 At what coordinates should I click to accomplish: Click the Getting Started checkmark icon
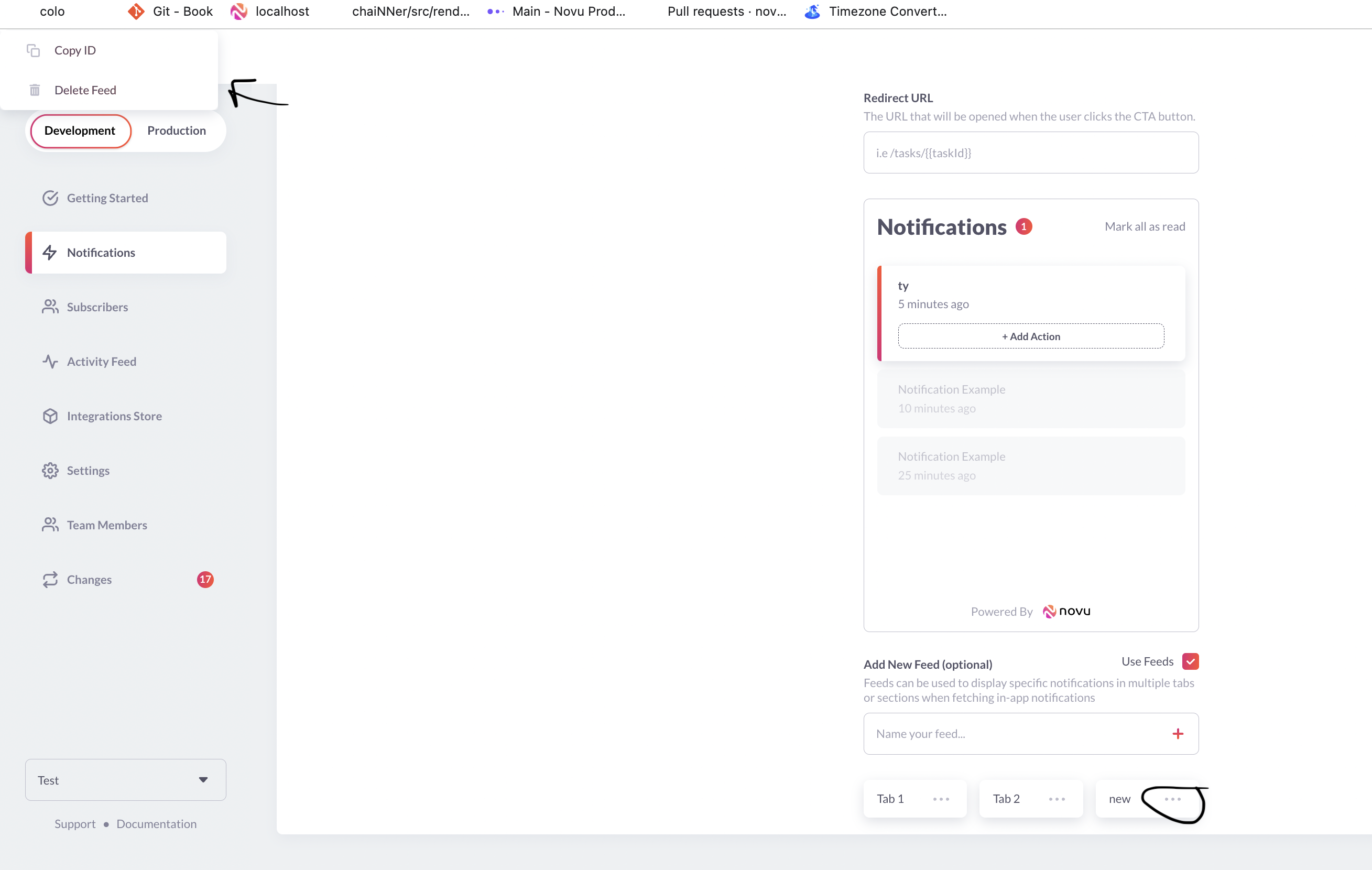[50, 198]
